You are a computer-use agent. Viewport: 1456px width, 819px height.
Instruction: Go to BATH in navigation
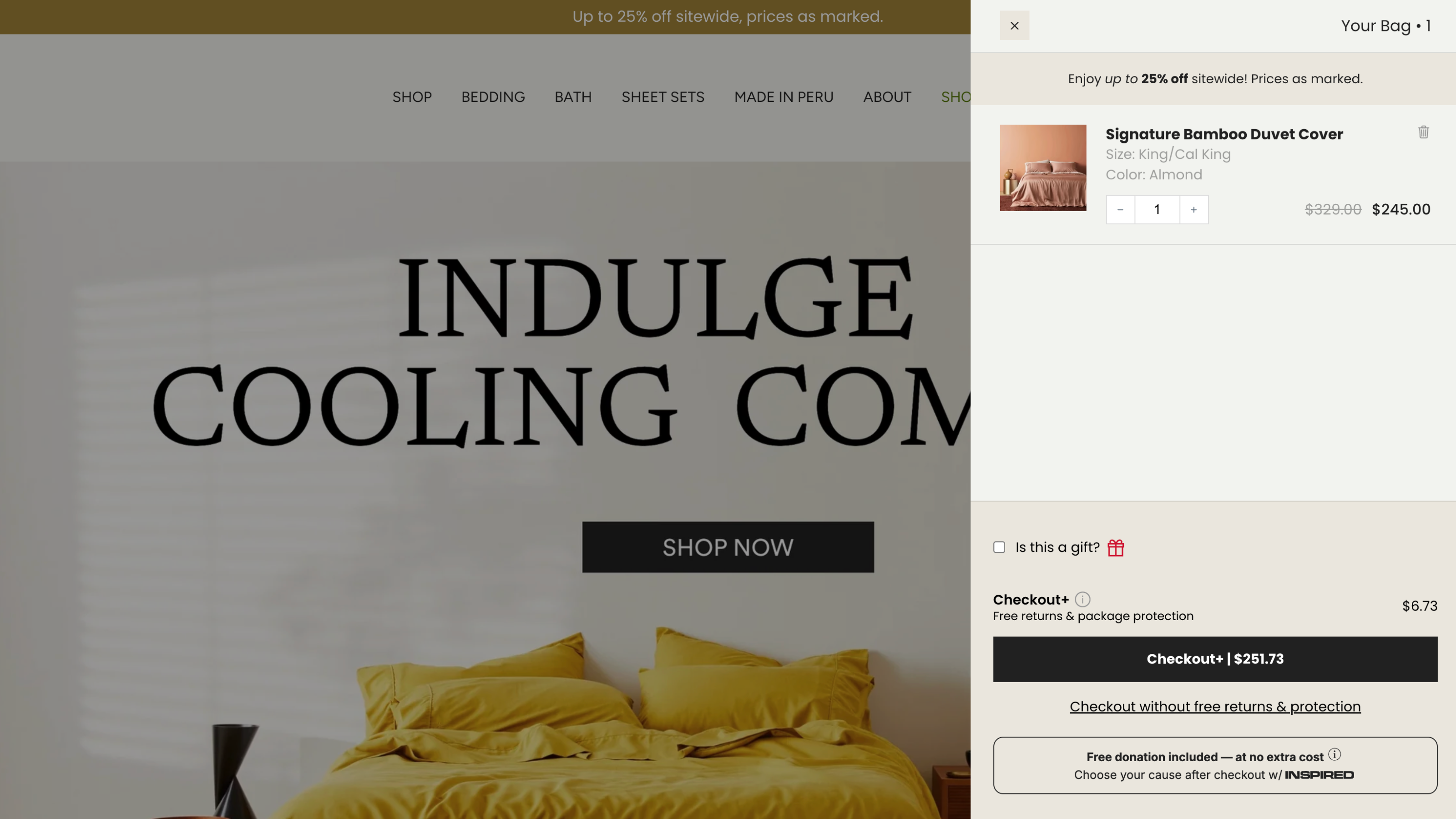tap(573, 97)
